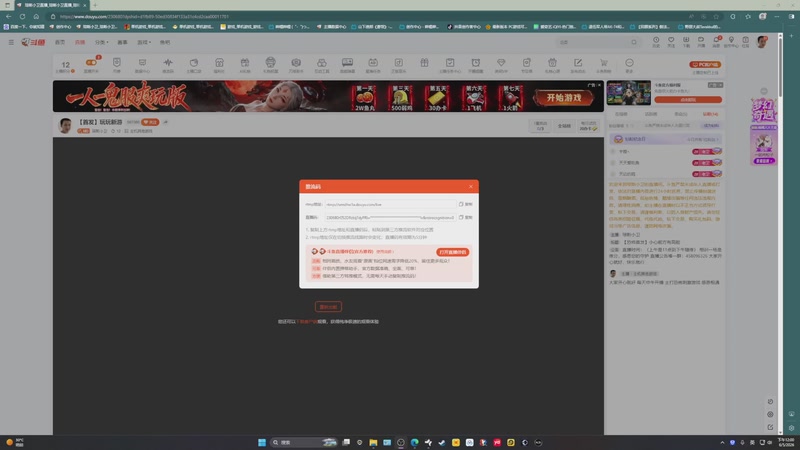The width and height of the screenshot is (800, 450).
Task: Open the followed heart icon
Action: pos(671,42)
